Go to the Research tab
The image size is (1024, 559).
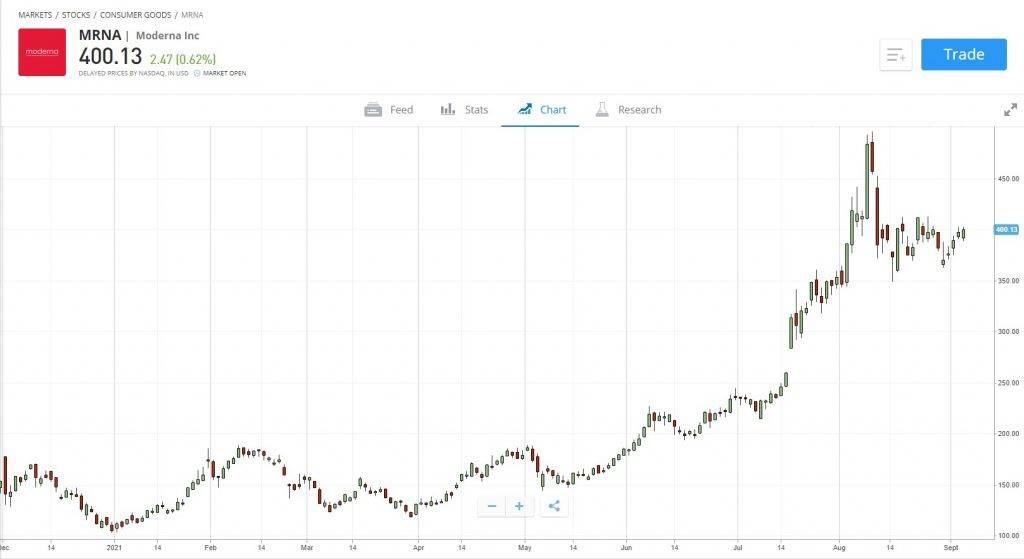[628, 110]
